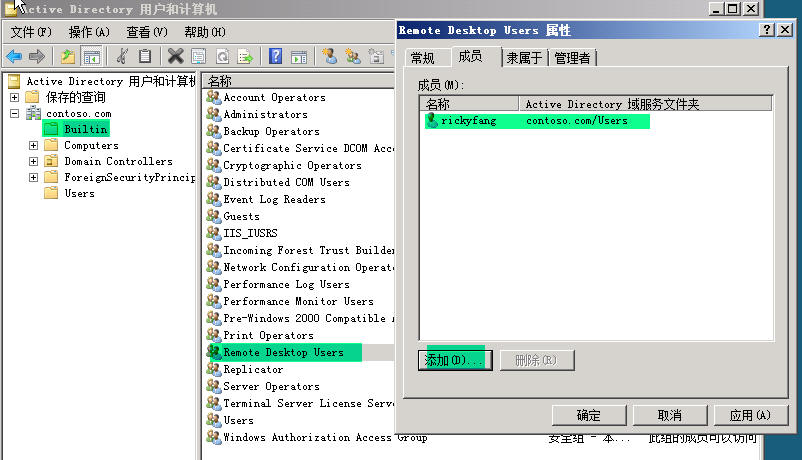Click the Refresh toolbar icon
The height and width of the screenshot is (460, 802).
pos(221,56)
